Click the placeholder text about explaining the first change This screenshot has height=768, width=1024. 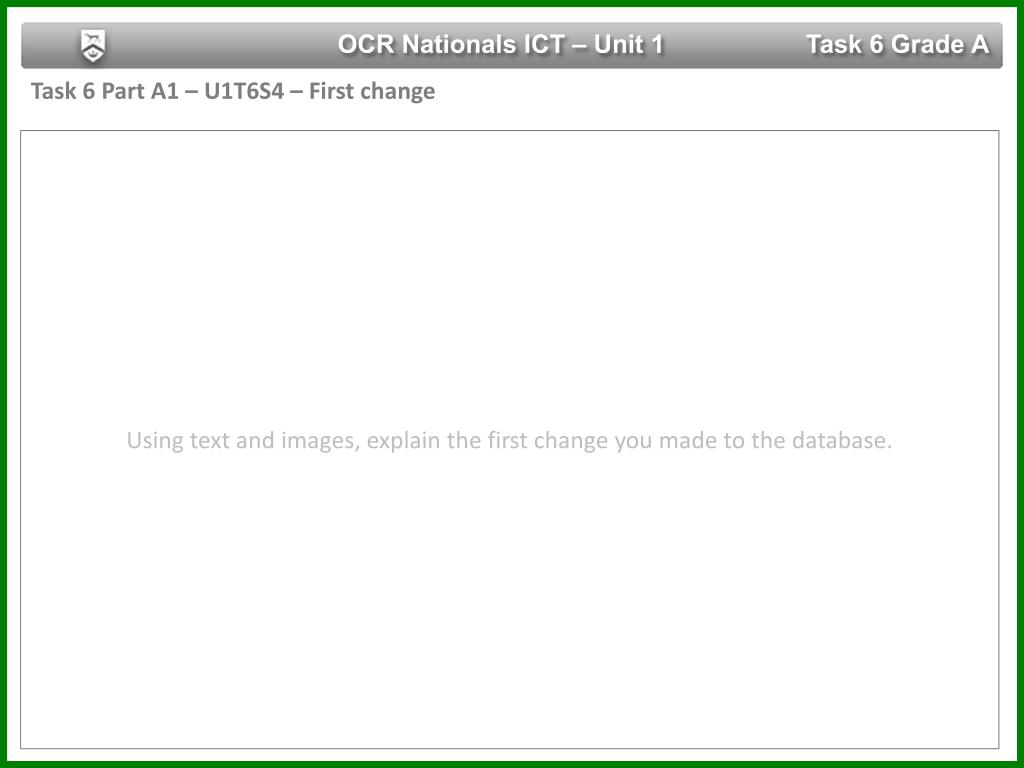pos(509,441)
